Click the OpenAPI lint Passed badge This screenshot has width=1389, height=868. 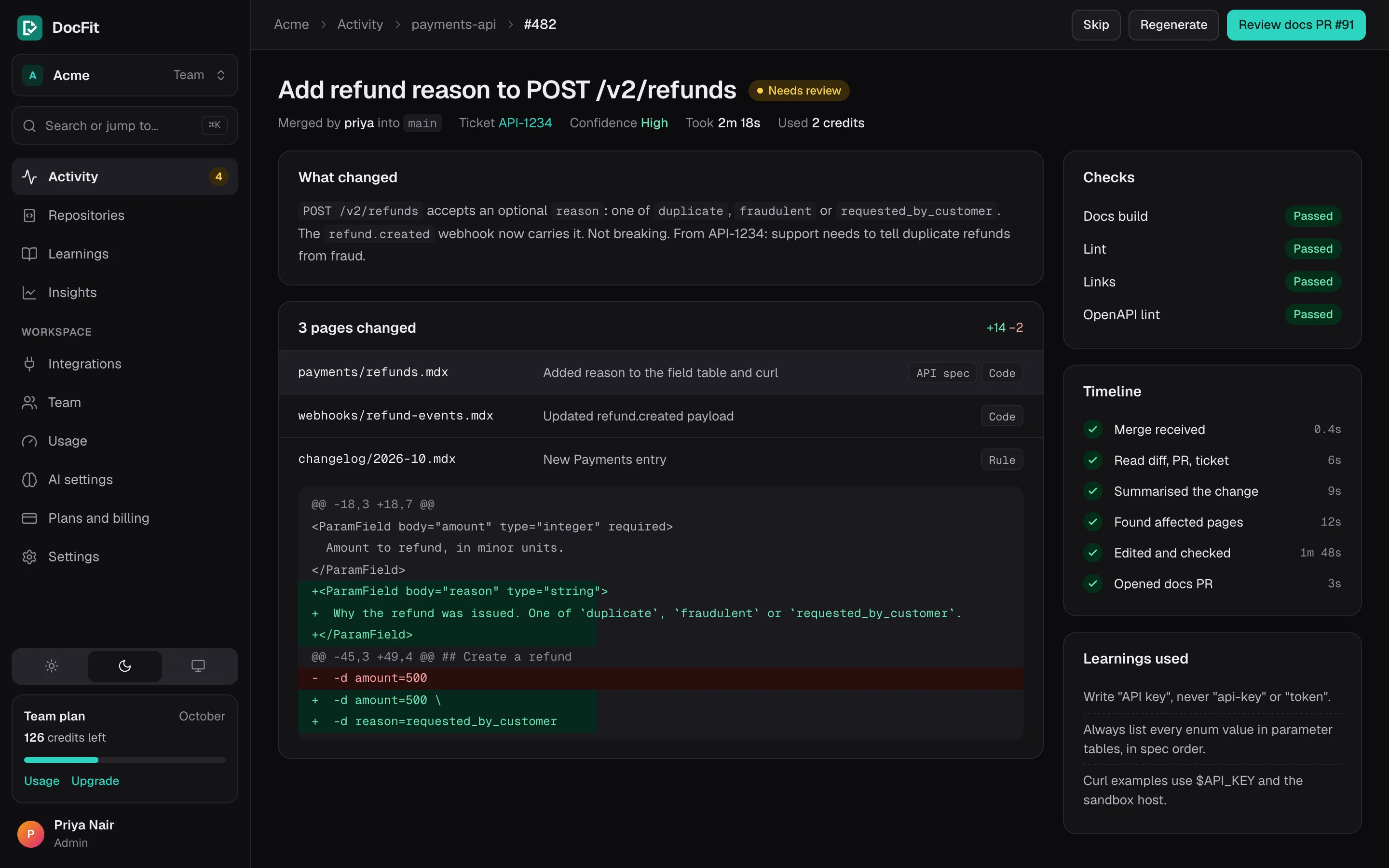[1313, 314]
